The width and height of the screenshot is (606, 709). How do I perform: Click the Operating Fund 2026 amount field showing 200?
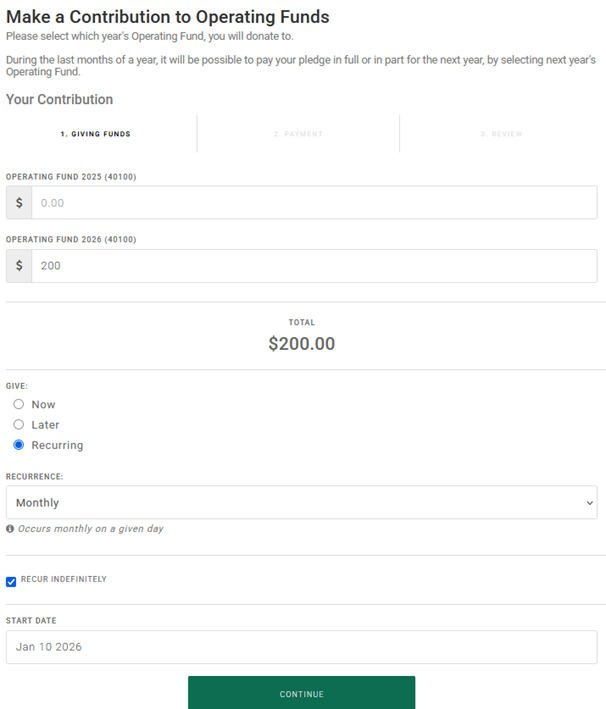tap(314, 266)
